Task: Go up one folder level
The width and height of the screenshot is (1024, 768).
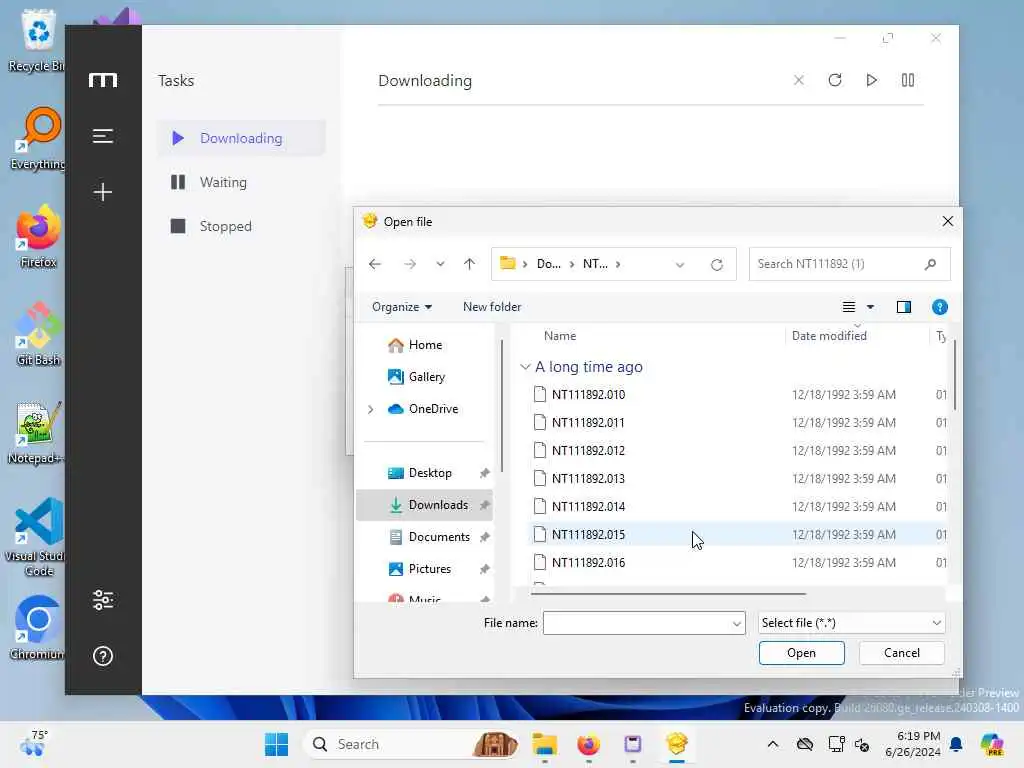Action: [470, 264]
